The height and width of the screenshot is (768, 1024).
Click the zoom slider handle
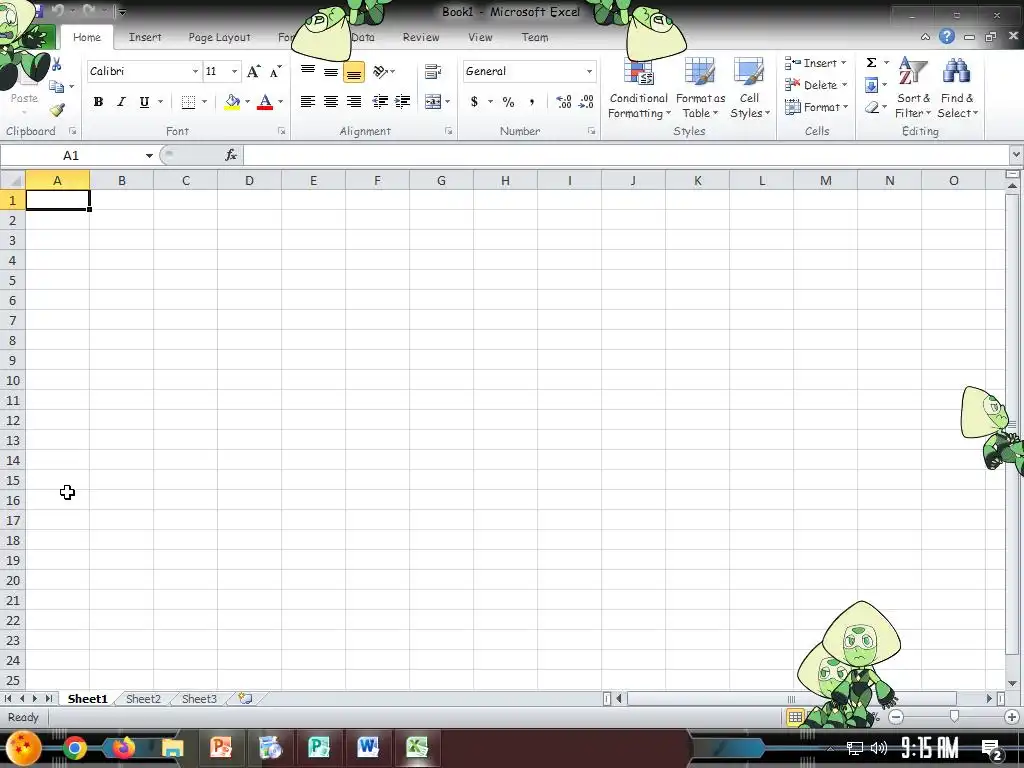954,717
